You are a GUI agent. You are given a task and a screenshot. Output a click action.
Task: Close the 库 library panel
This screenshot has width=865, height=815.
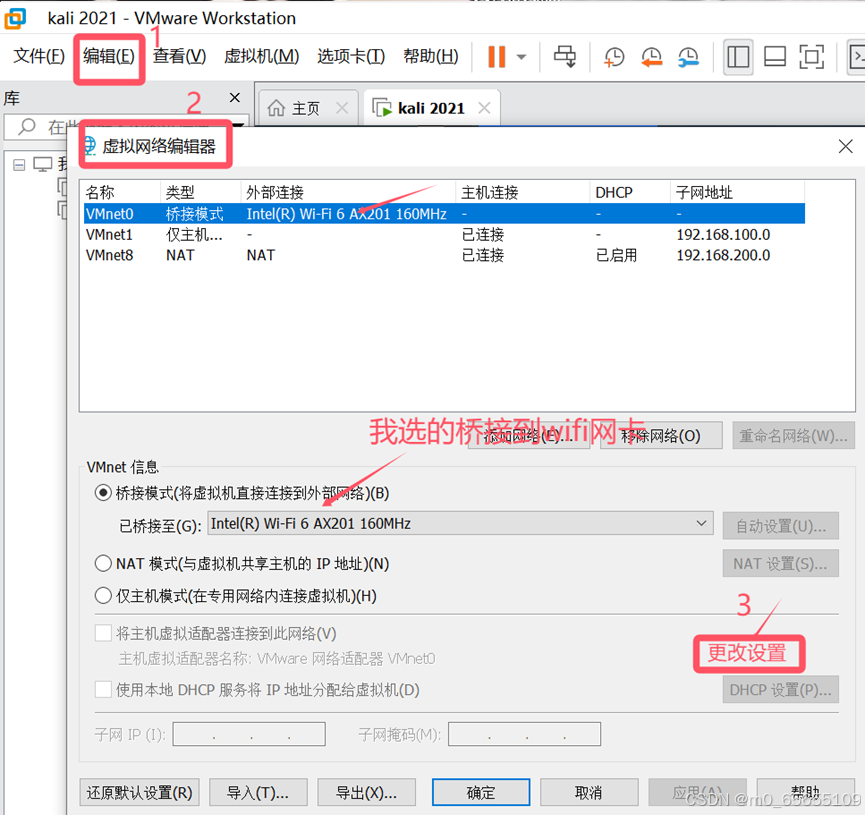[235, 98]
